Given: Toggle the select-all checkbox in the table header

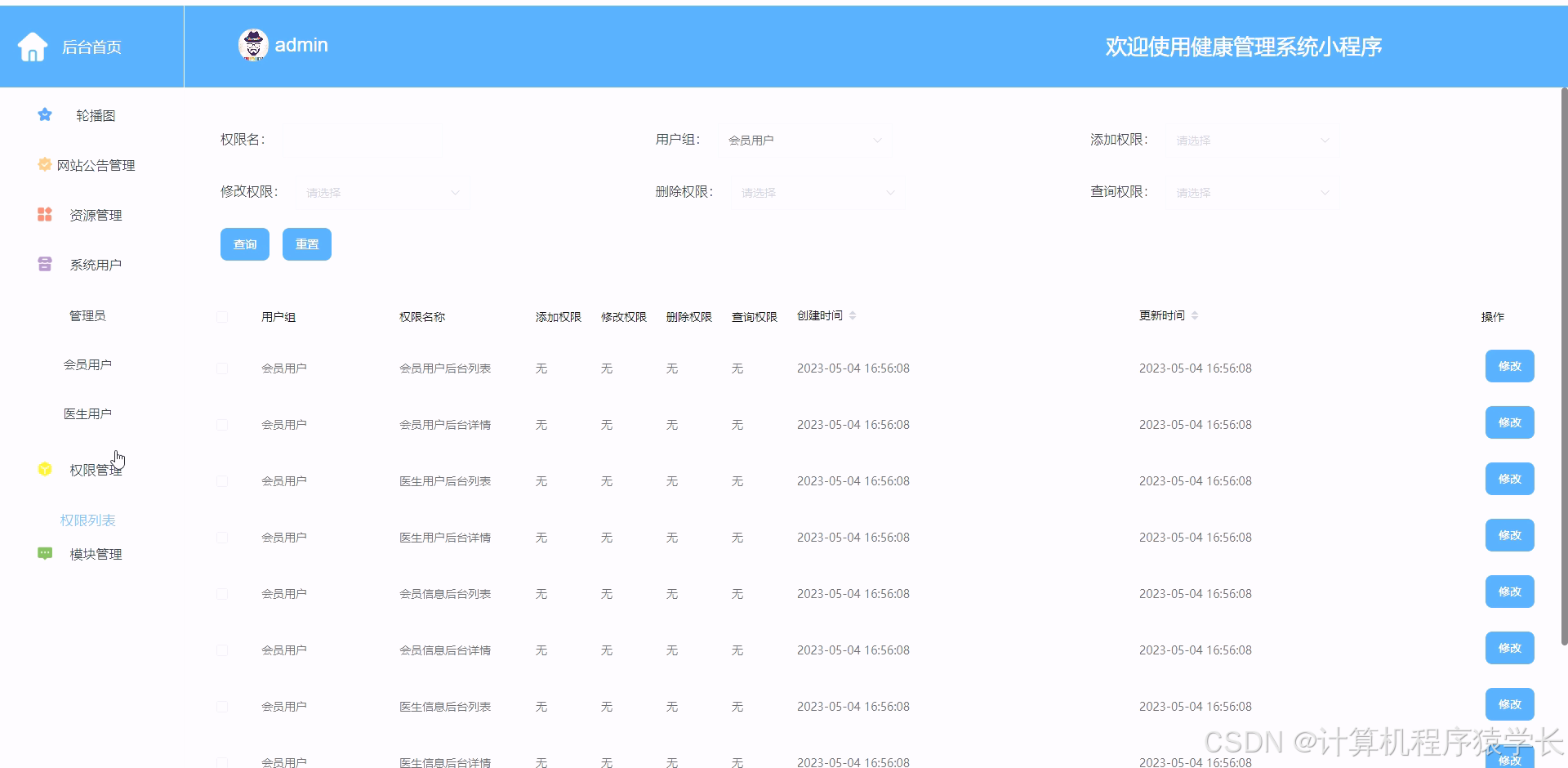Looking at the screenshot, I should tap(222, 317).
